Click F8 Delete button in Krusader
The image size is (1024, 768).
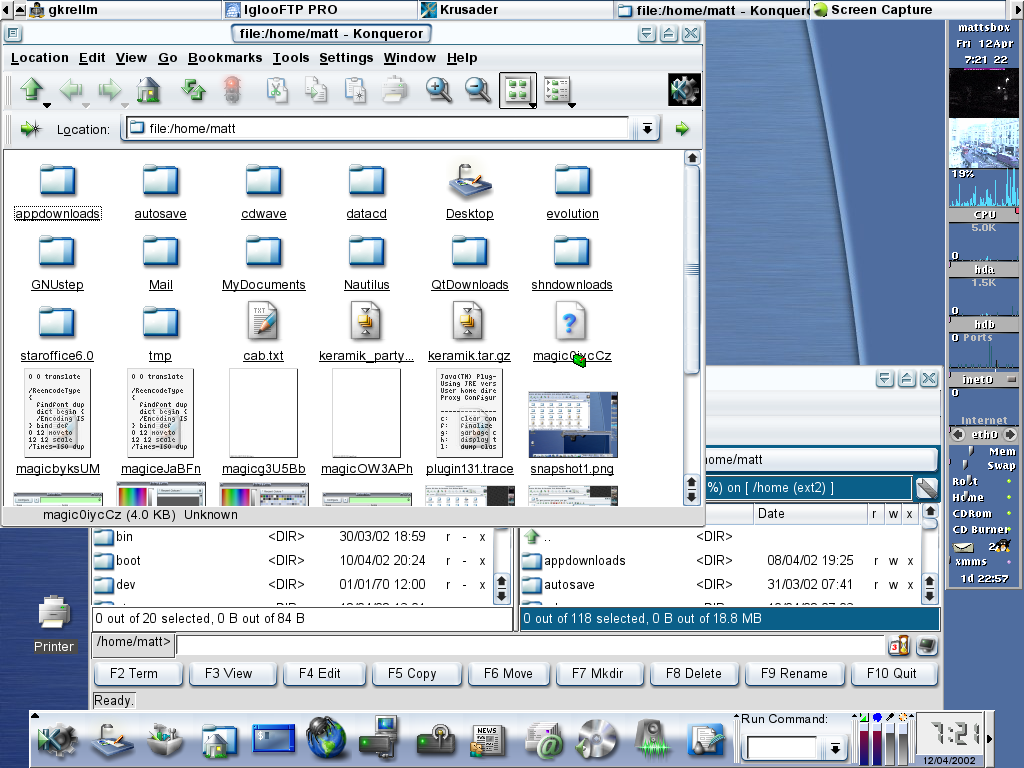coord(694,673)
